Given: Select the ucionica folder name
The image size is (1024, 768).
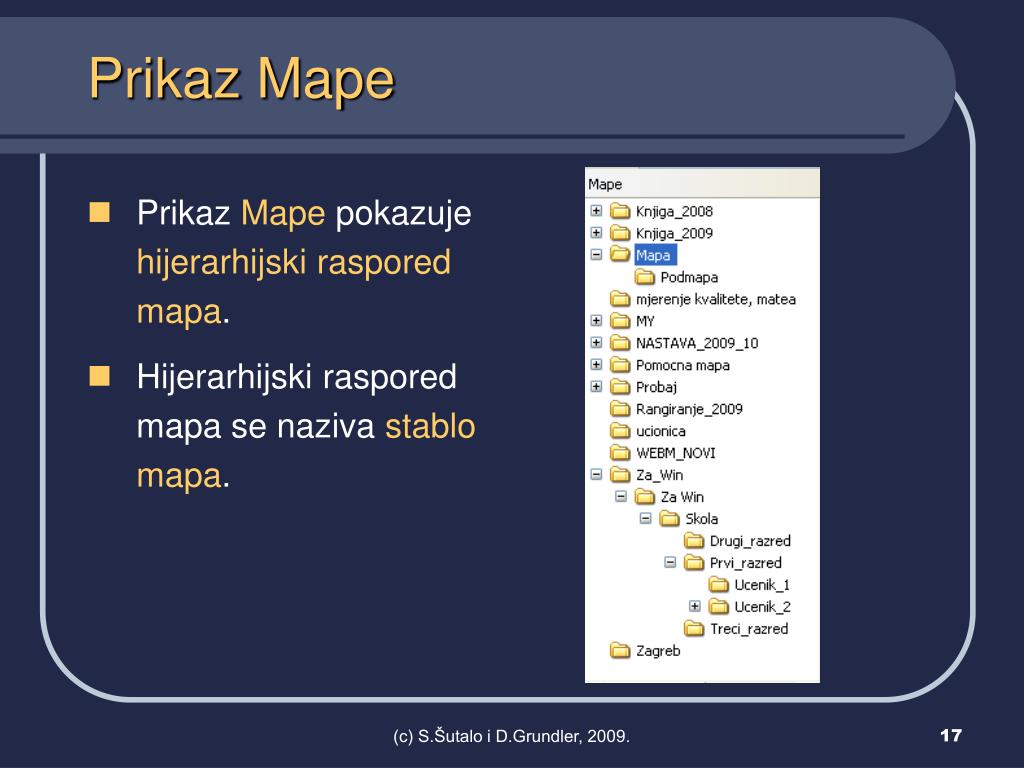Looking at the screenshot, I should 660,431.
